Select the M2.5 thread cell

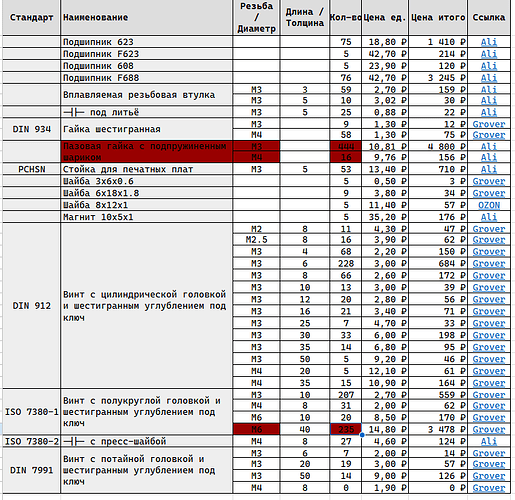click(256, 240)
